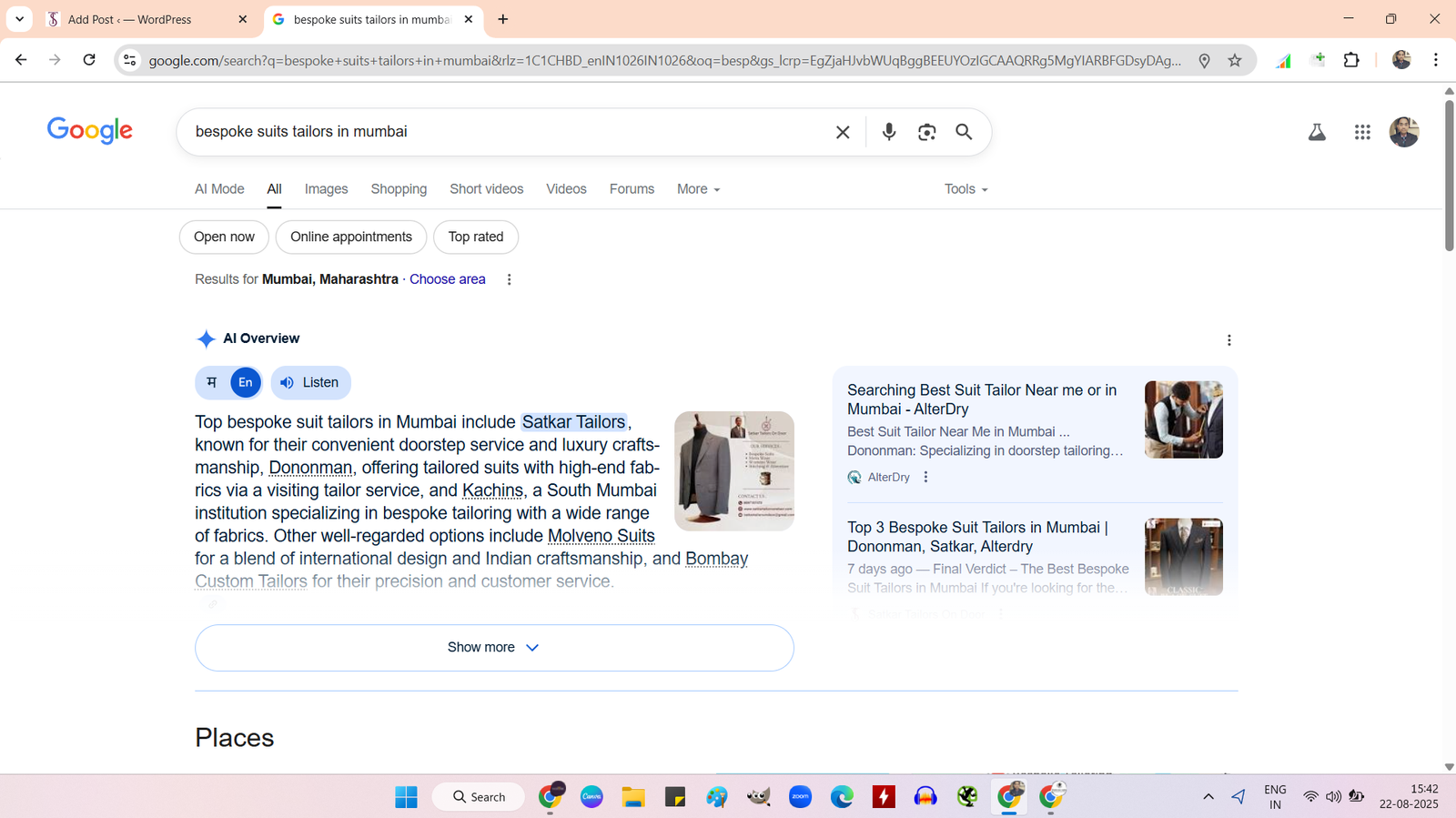The height and width of the screenshot is (818, 1456).
Task: Switch to Images results tab
Action: [x=326, y=189]
